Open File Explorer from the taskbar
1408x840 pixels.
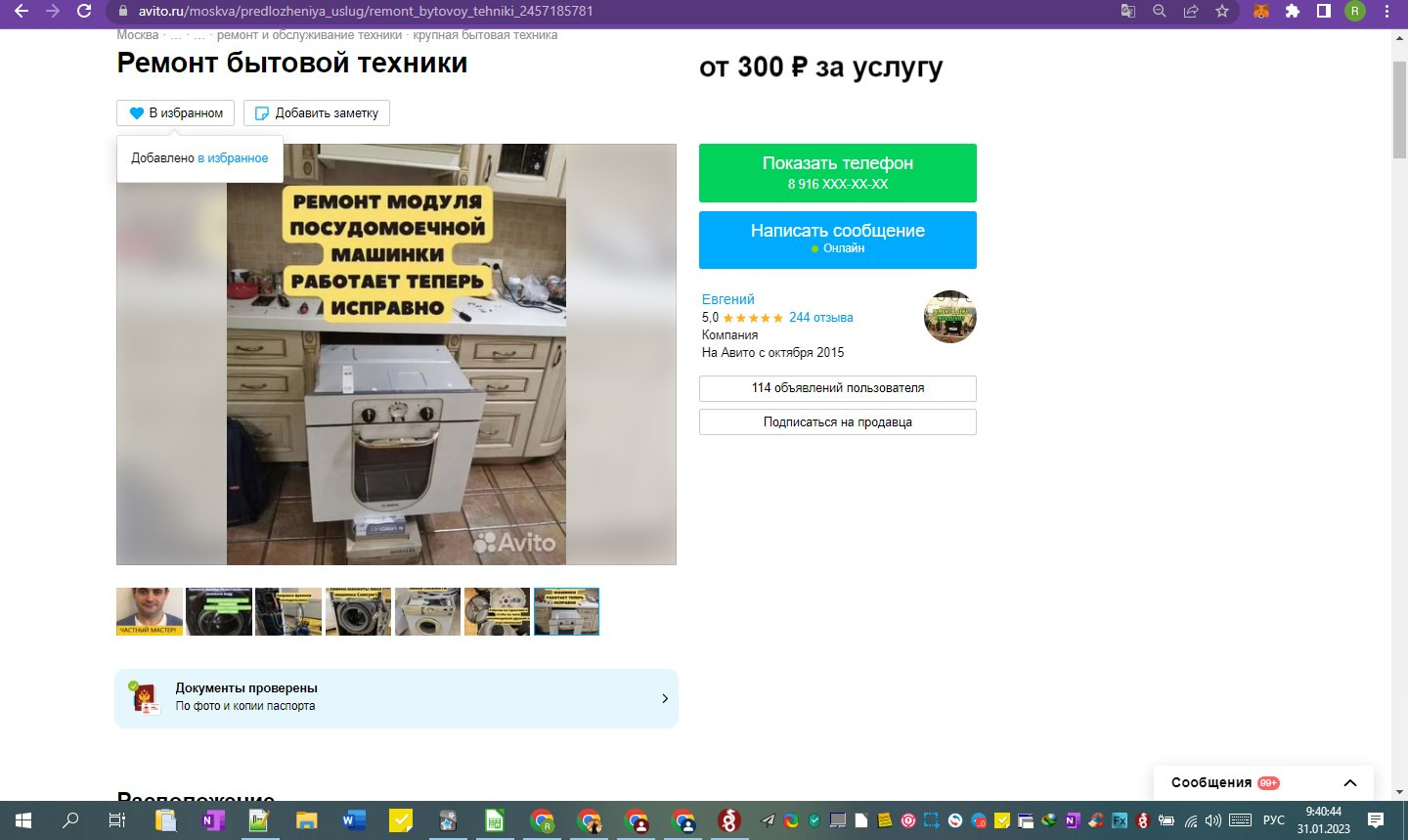point(306,820)
